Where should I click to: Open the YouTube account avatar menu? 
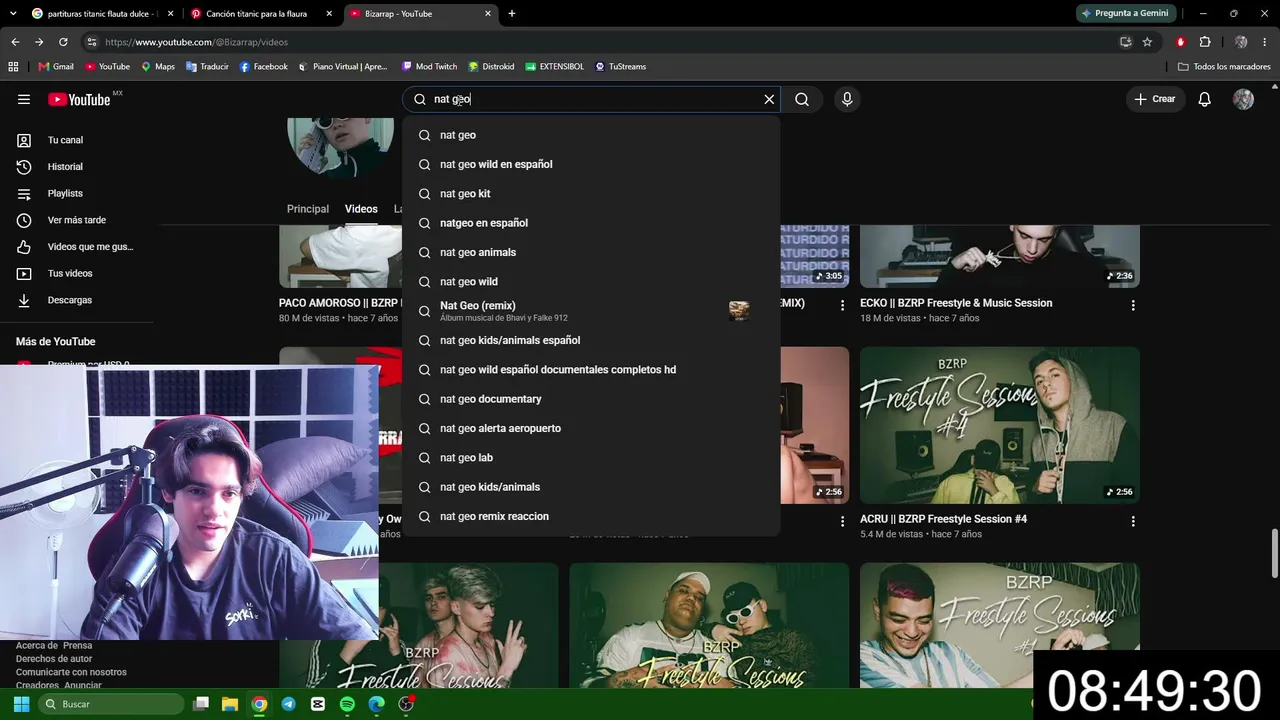[1243, 99]
